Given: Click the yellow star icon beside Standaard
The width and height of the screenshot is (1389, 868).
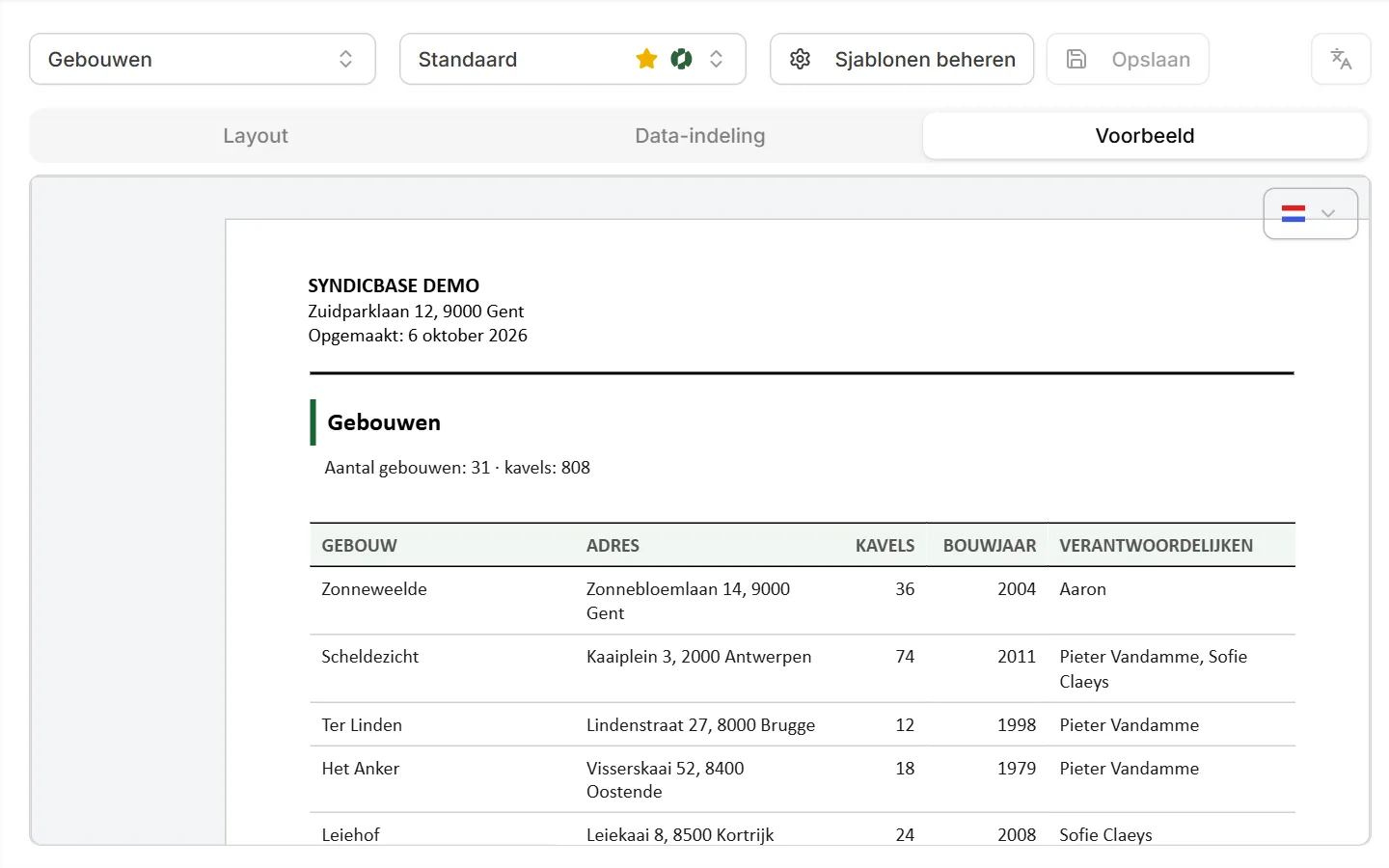Looking at the screenshot, I should click(x=646, y=59).
